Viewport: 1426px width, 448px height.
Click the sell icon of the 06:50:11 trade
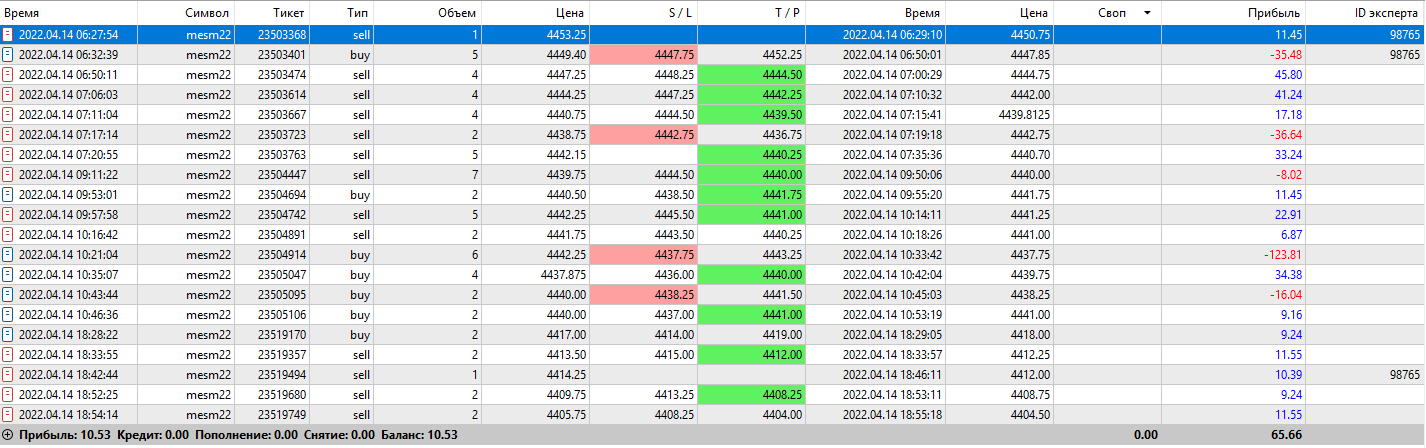(8, 74)
